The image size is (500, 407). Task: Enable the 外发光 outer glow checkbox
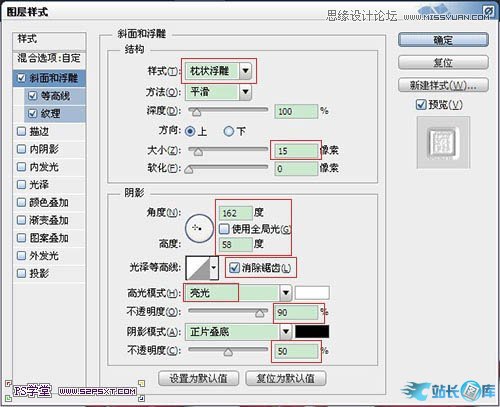(x=21, y=256)
